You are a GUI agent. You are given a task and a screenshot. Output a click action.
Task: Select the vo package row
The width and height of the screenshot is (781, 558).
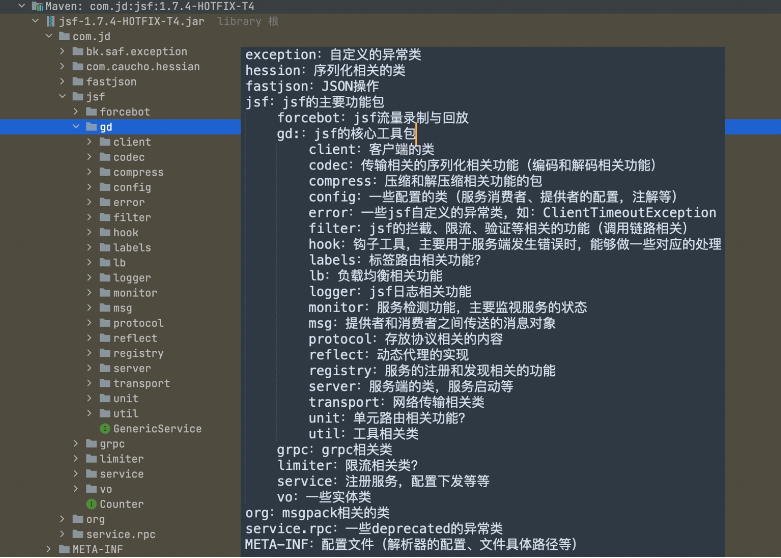tap(121, 489)
